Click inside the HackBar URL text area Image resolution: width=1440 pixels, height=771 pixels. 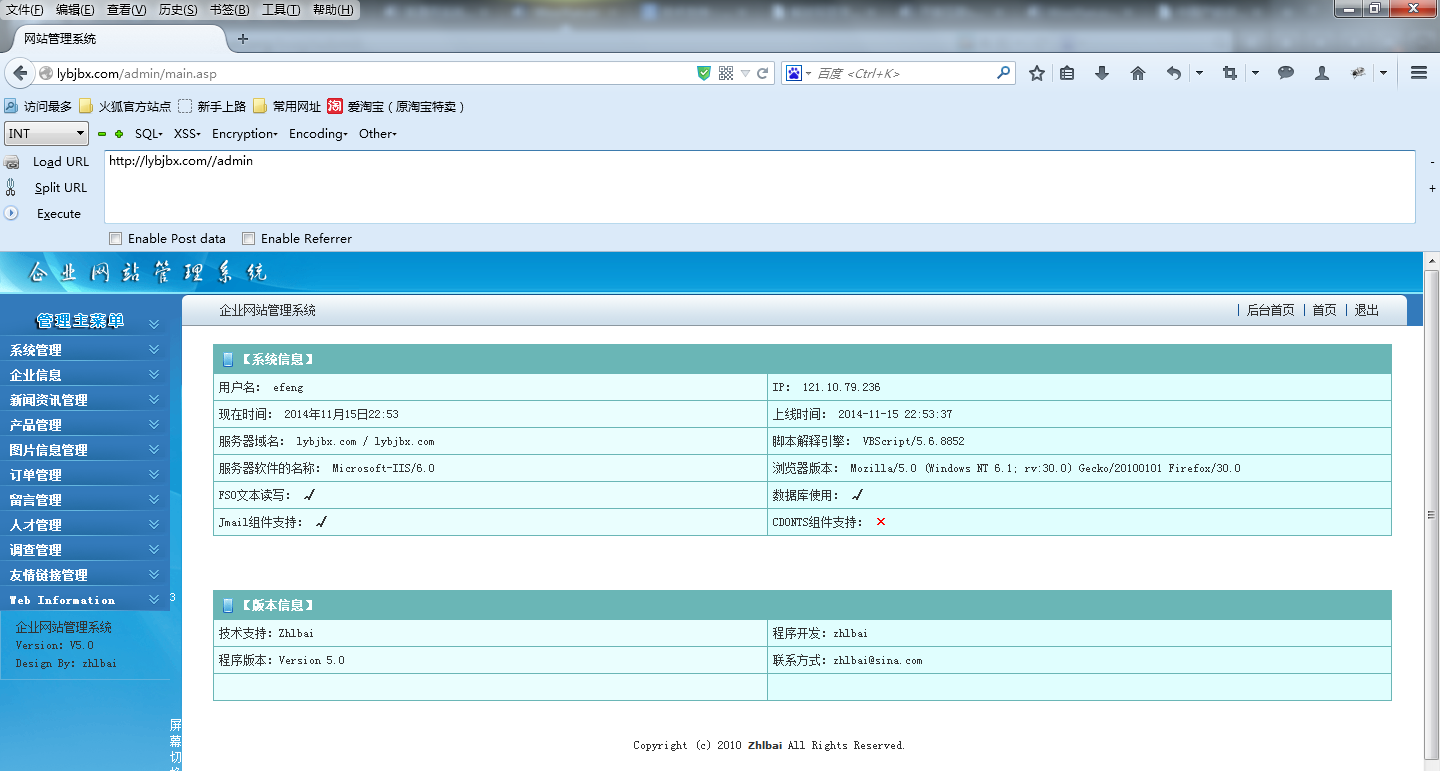tap(760, 187)
